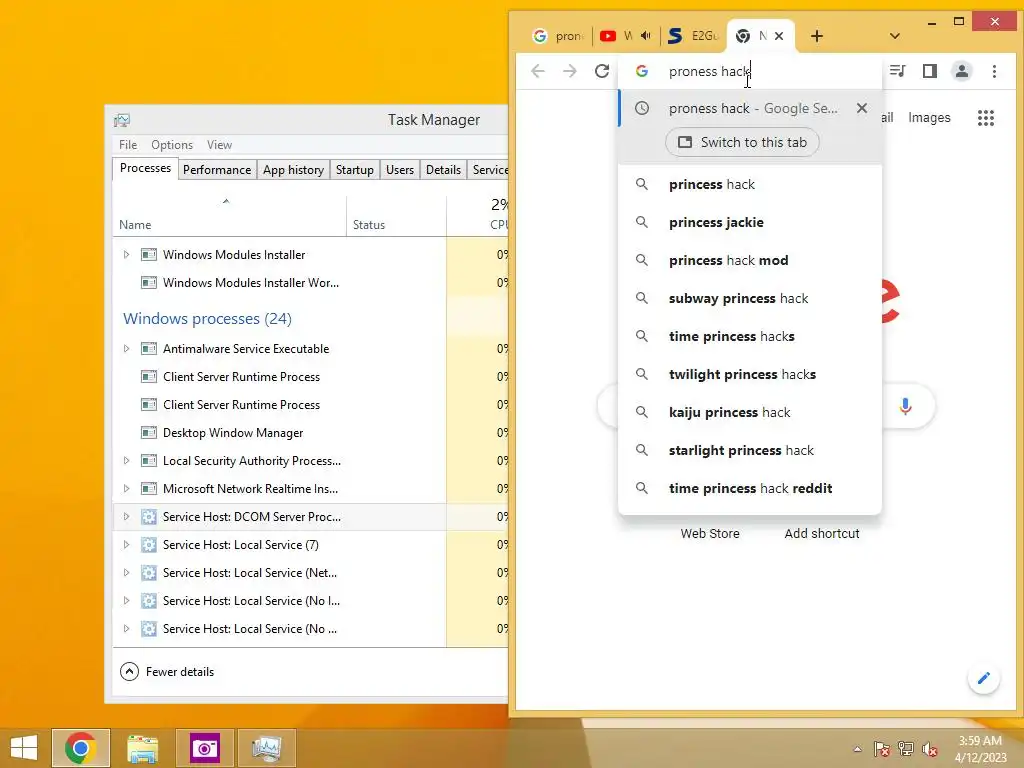Open Task Manager Options menu
The width and height of the screenshot is (1024, 768).
pyautogui.click(x=172, y=144)
